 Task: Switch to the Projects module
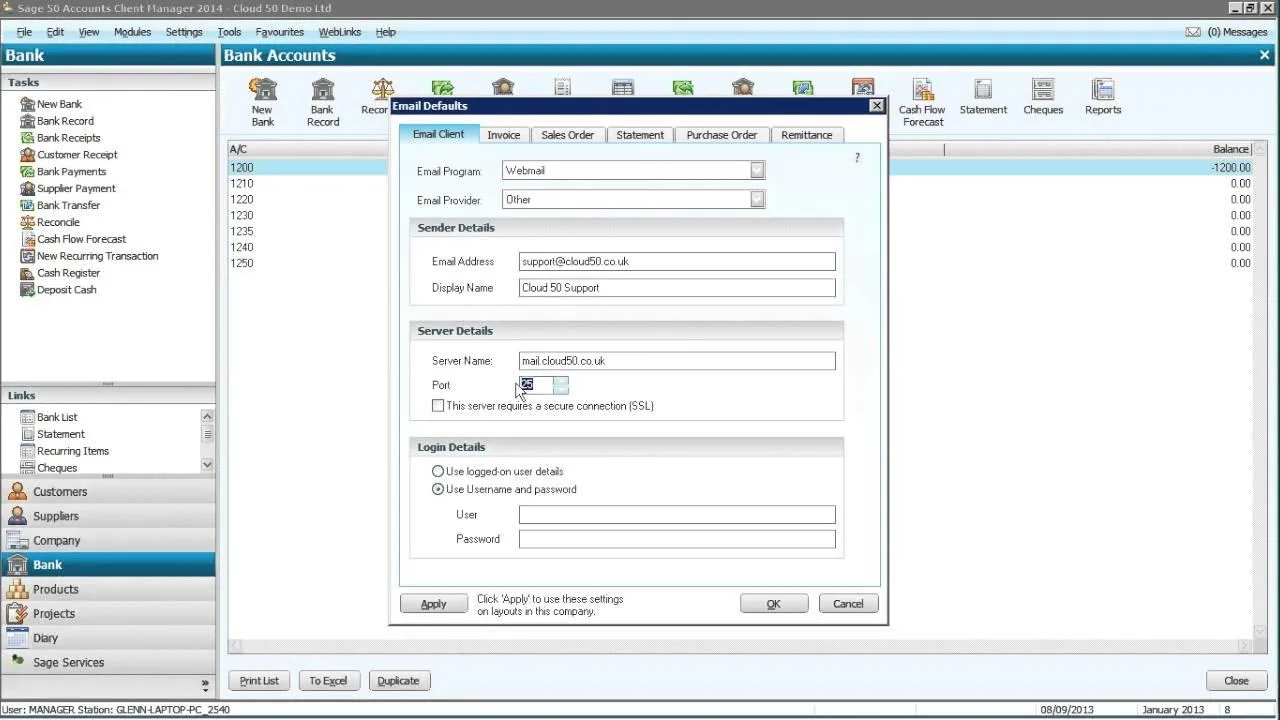(108, 613)
